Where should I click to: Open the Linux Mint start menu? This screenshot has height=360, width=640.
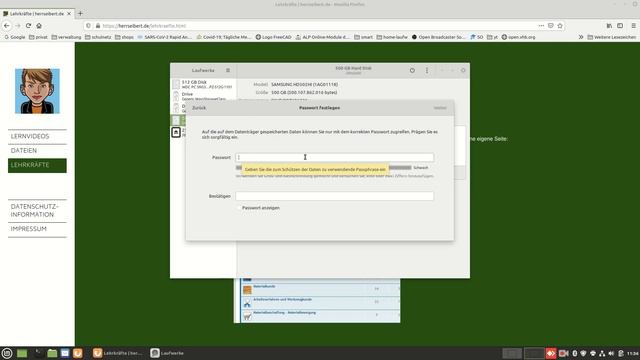click(7, 353)
